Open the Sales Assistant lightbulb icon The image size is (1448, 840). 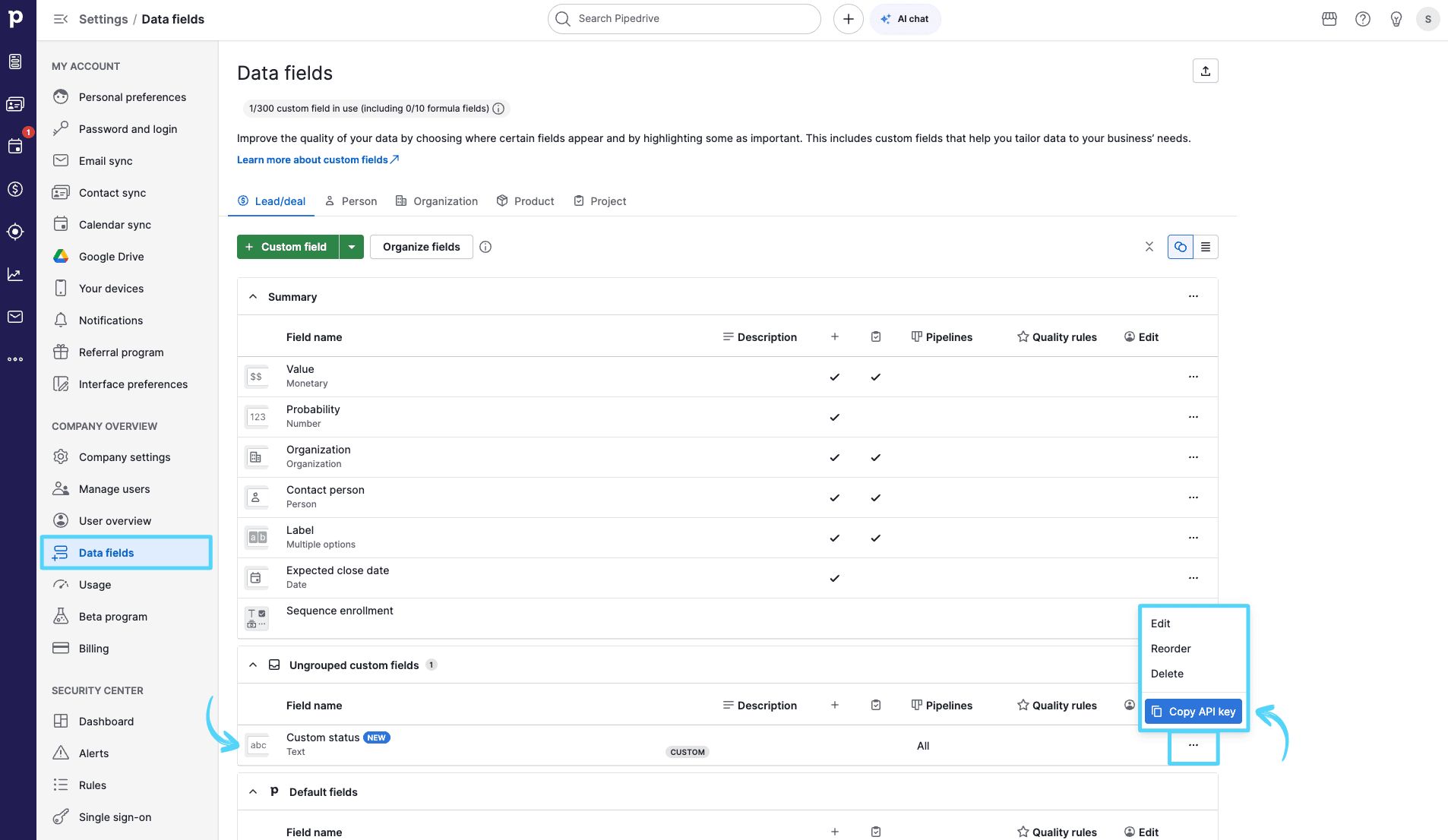[1396, 19]
